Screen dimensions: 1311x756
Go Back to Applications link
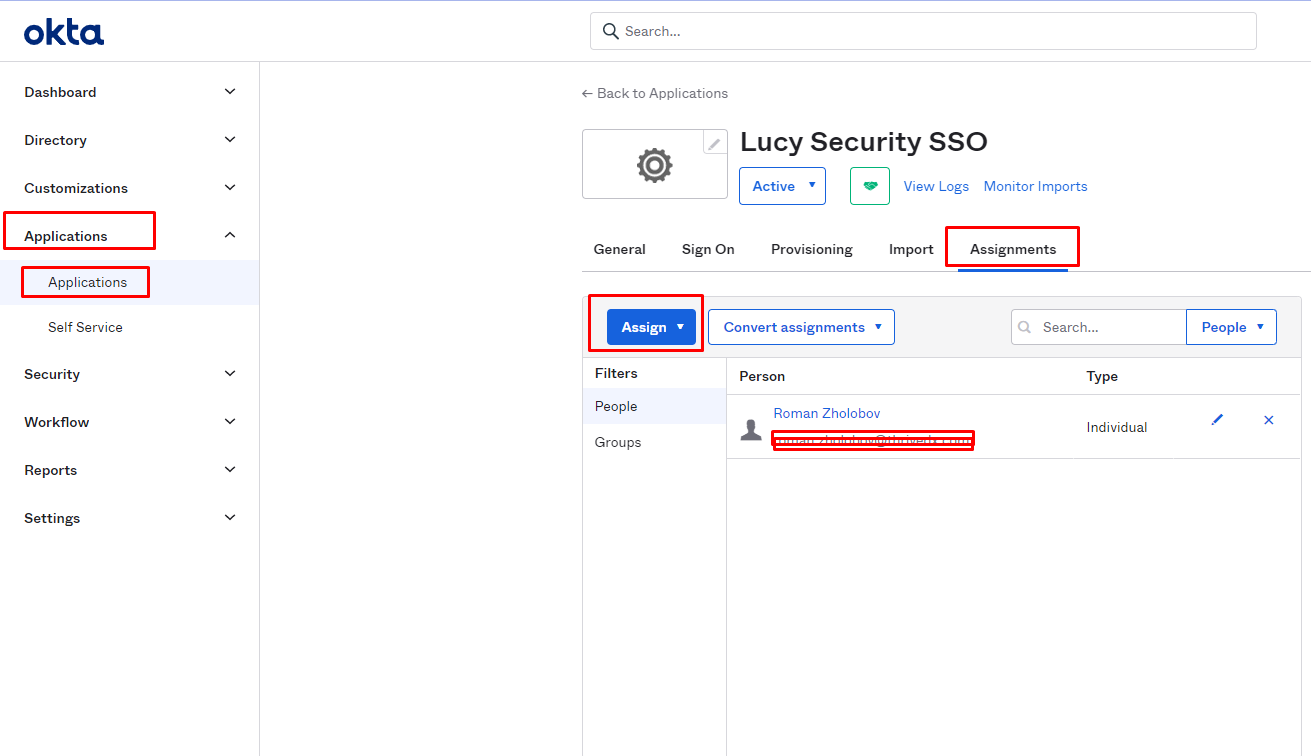point(655,93)
